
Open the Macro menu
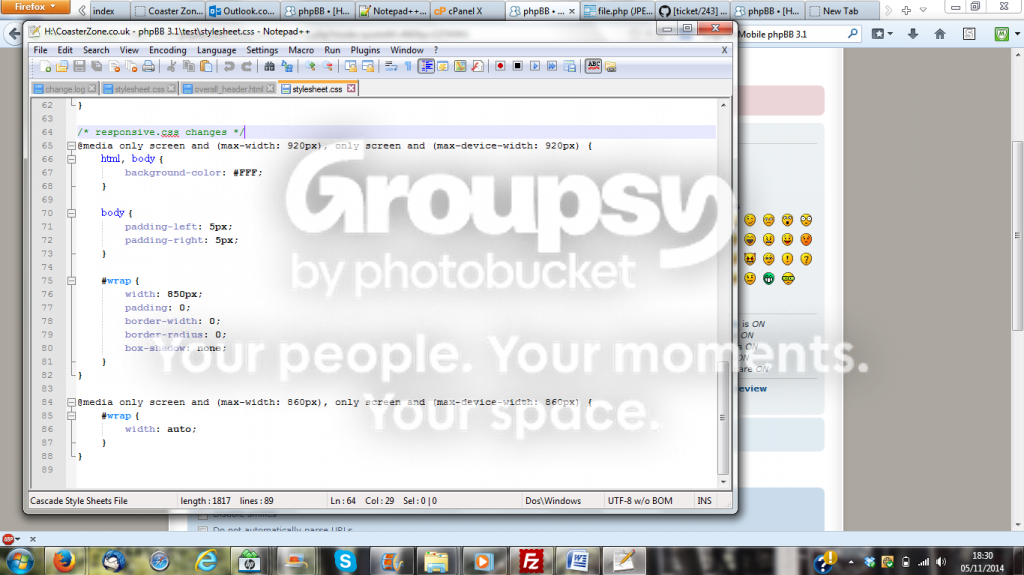301,50
